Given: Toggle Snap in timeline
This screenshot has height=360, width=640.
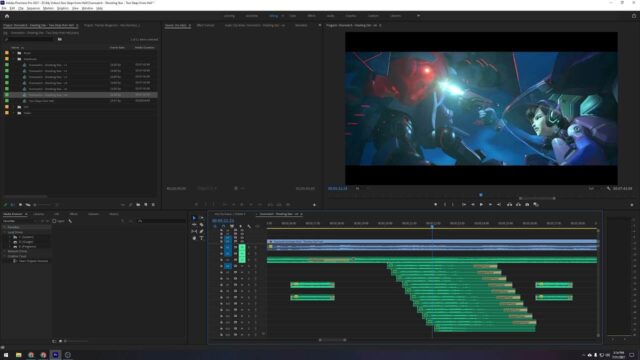Looking at the screenshot, I should 223,226.
